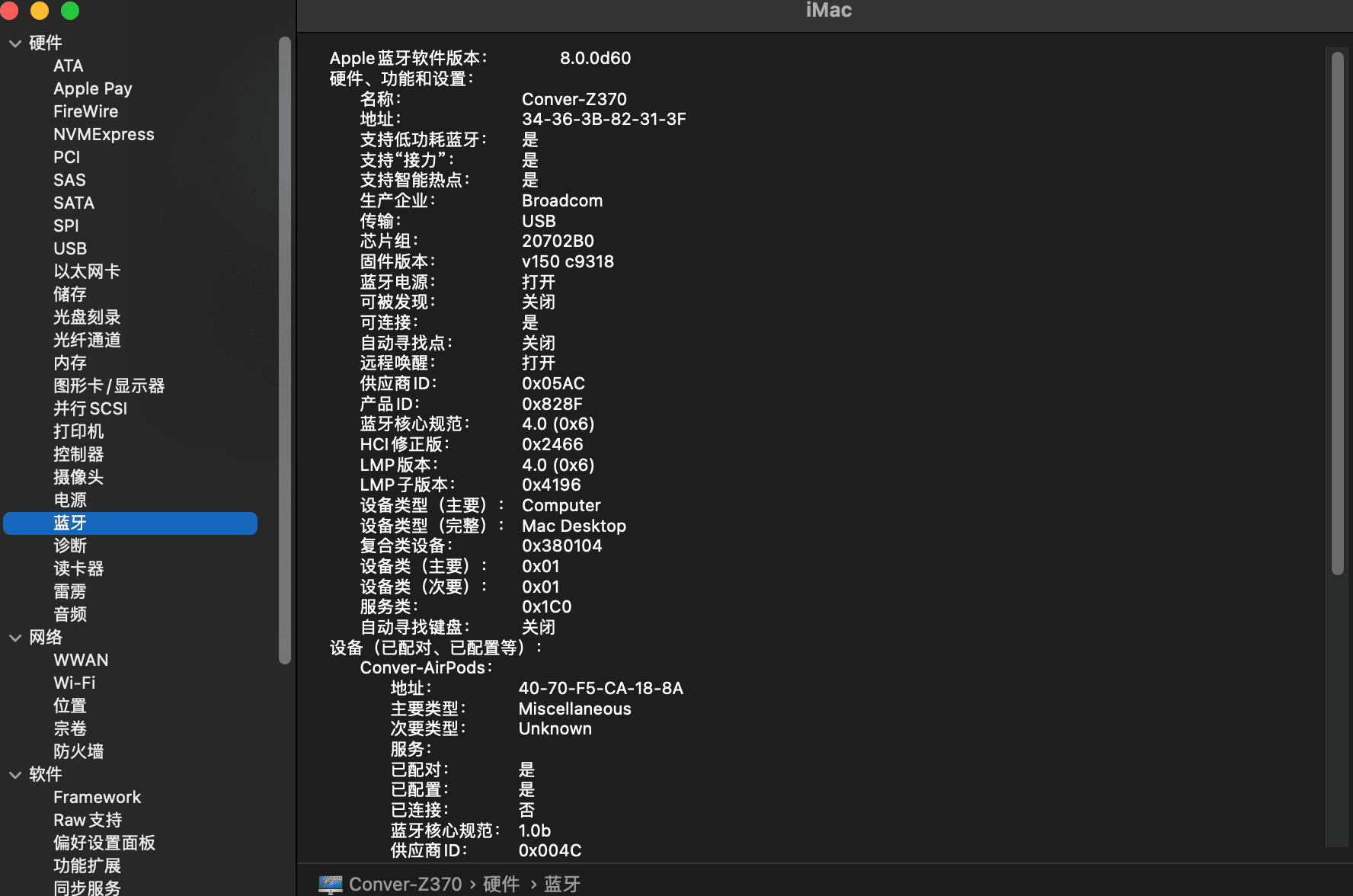
Task: Click the address value 34-36-3B-82-31-3F
Action: click(604, 120)
